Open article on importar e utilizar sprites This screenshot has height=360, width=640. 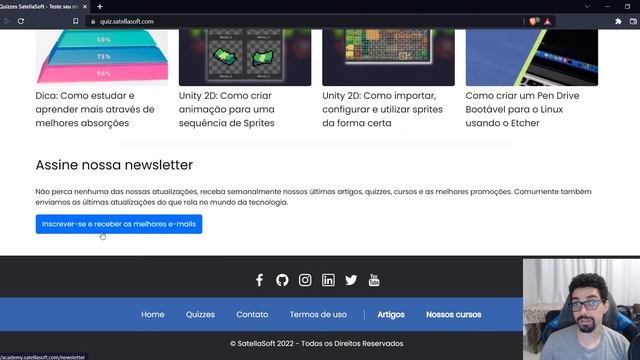coord(382,109)
